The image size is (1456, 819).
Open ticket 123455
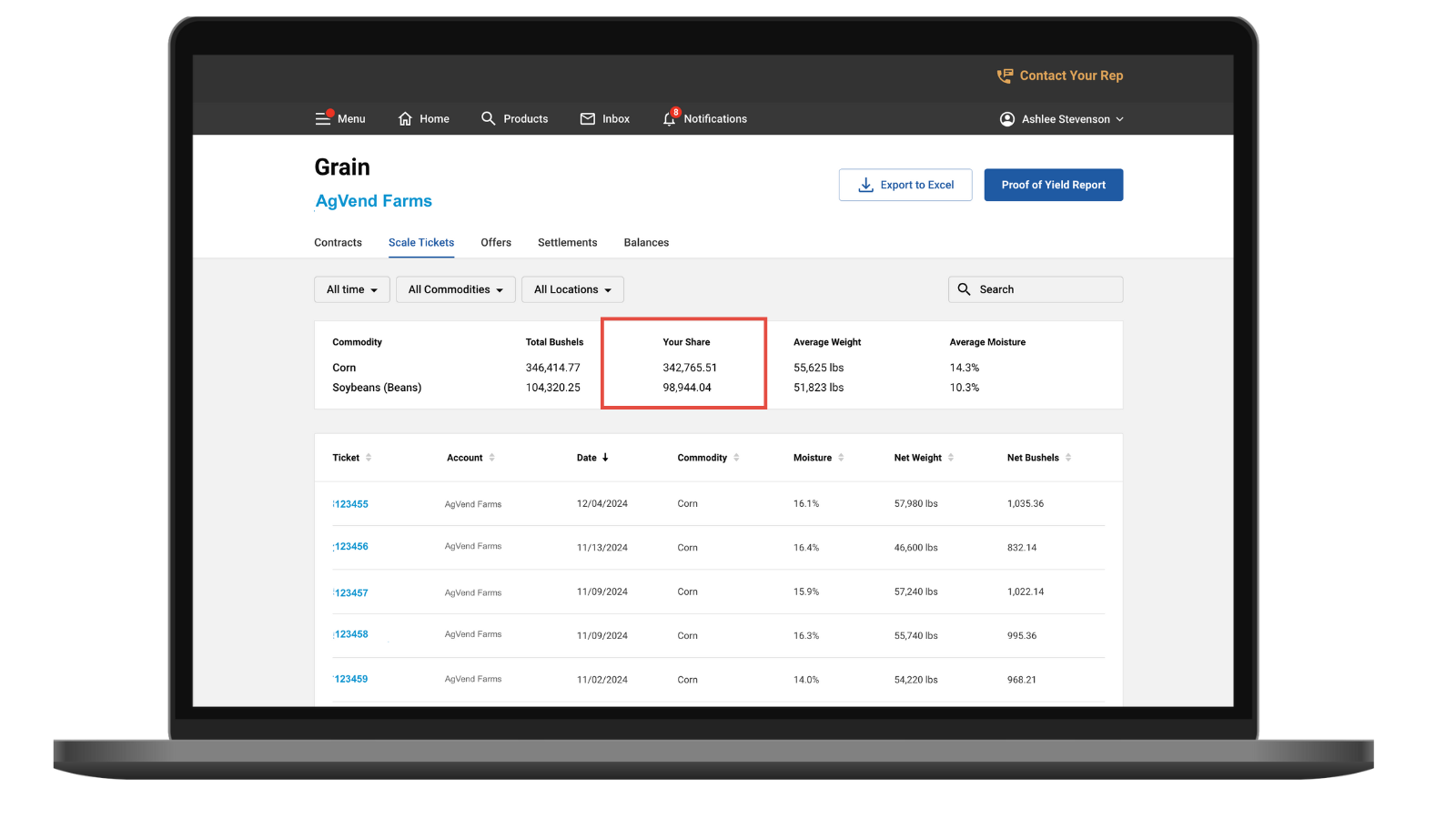351,504
